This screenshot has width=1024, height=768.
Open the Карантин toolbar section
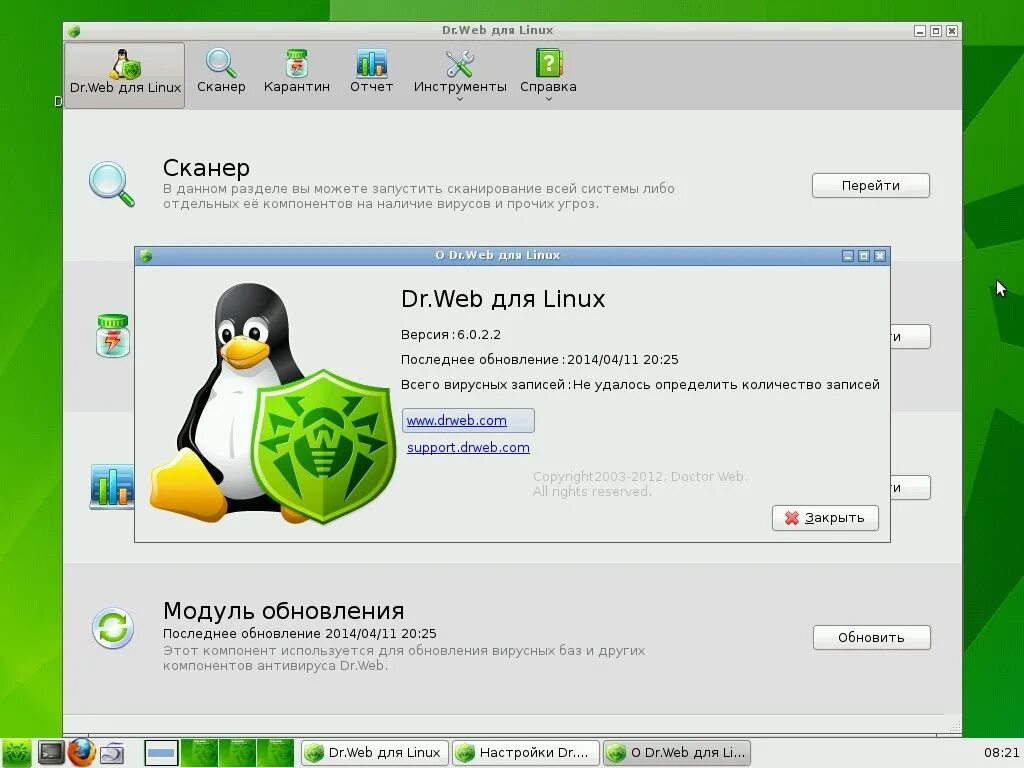(x=296, y=72)
